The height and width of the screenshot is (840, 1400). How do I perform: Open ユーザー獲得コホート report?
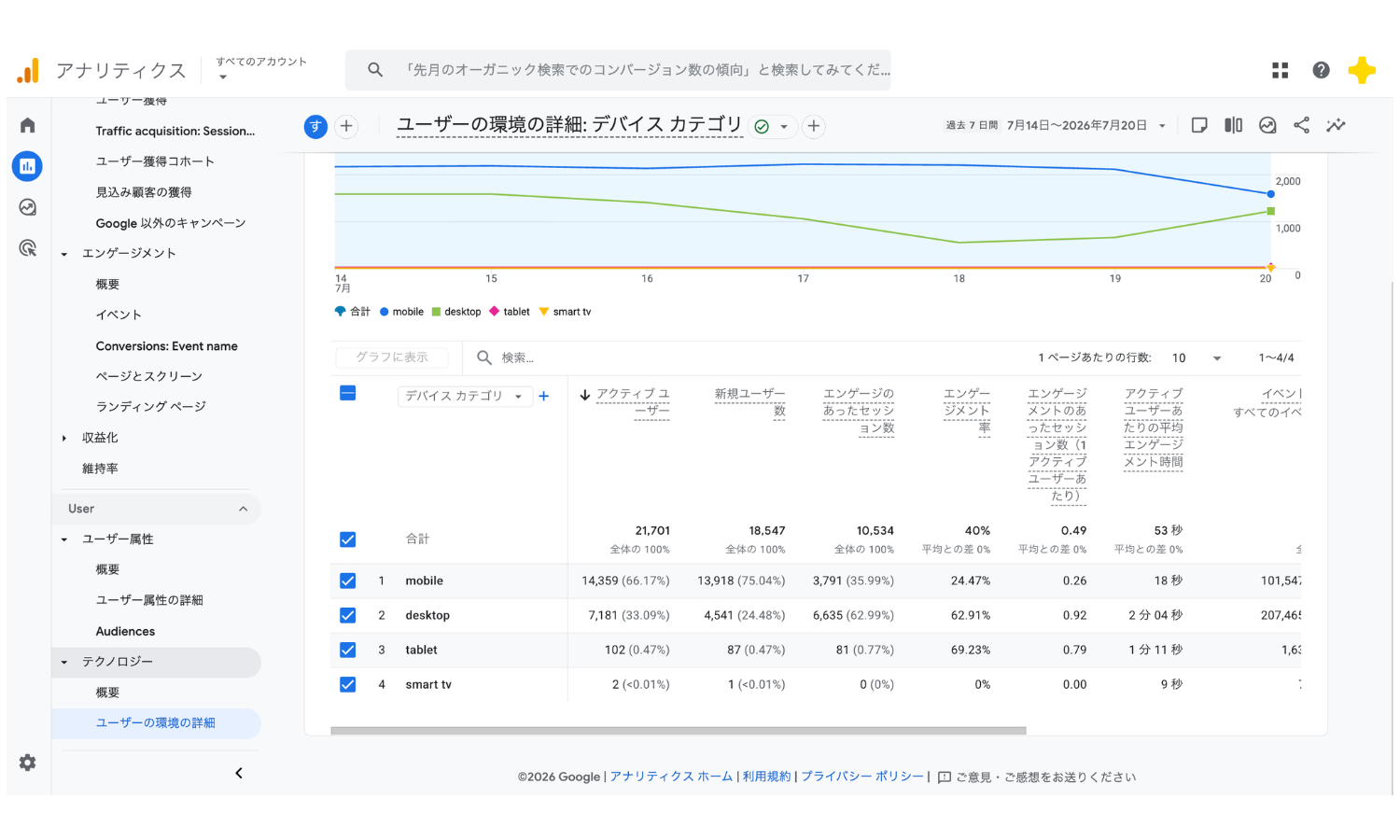155,161
